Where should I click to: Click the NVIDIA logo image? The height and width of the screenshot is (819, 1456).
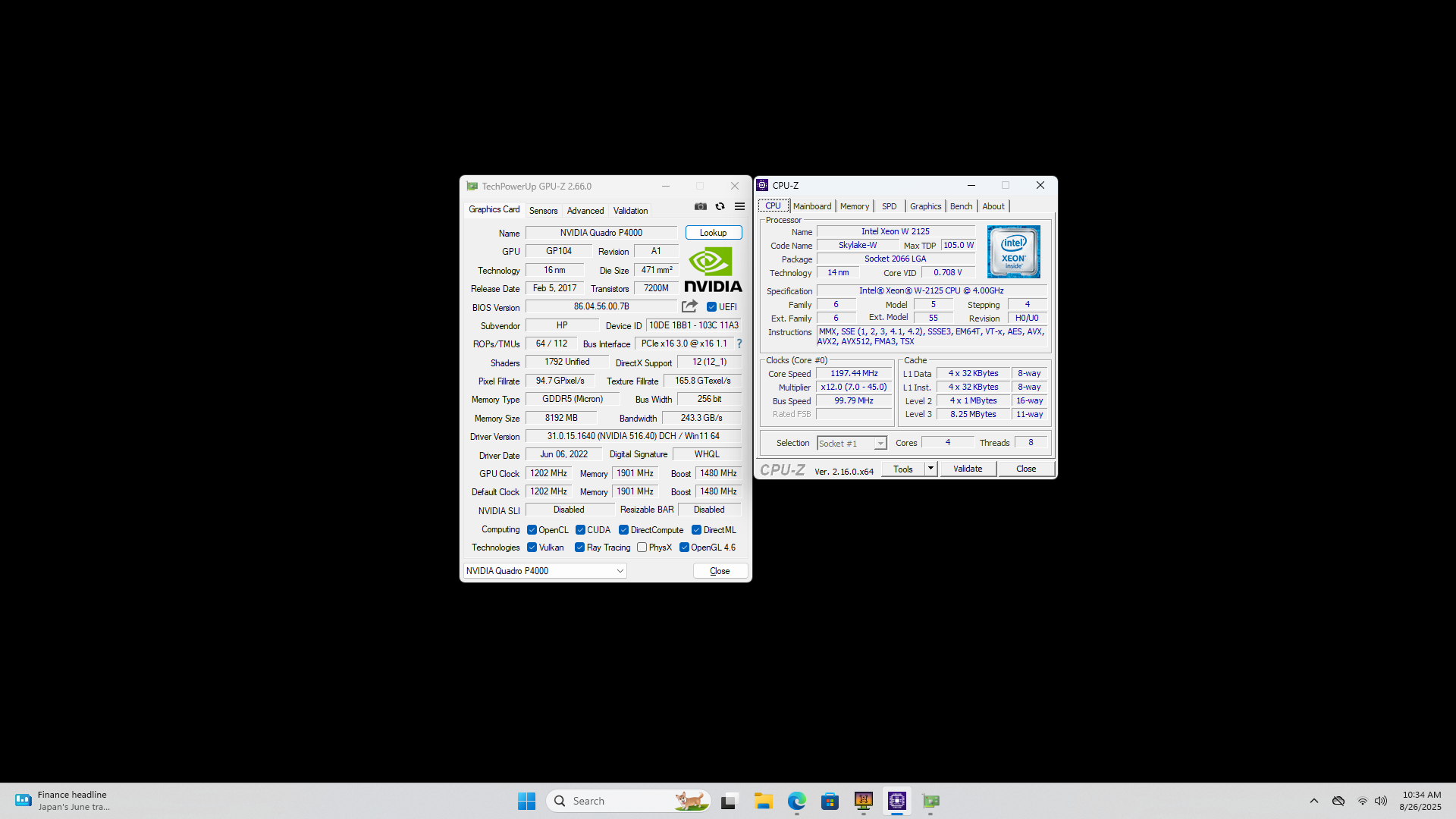(713, 269)
